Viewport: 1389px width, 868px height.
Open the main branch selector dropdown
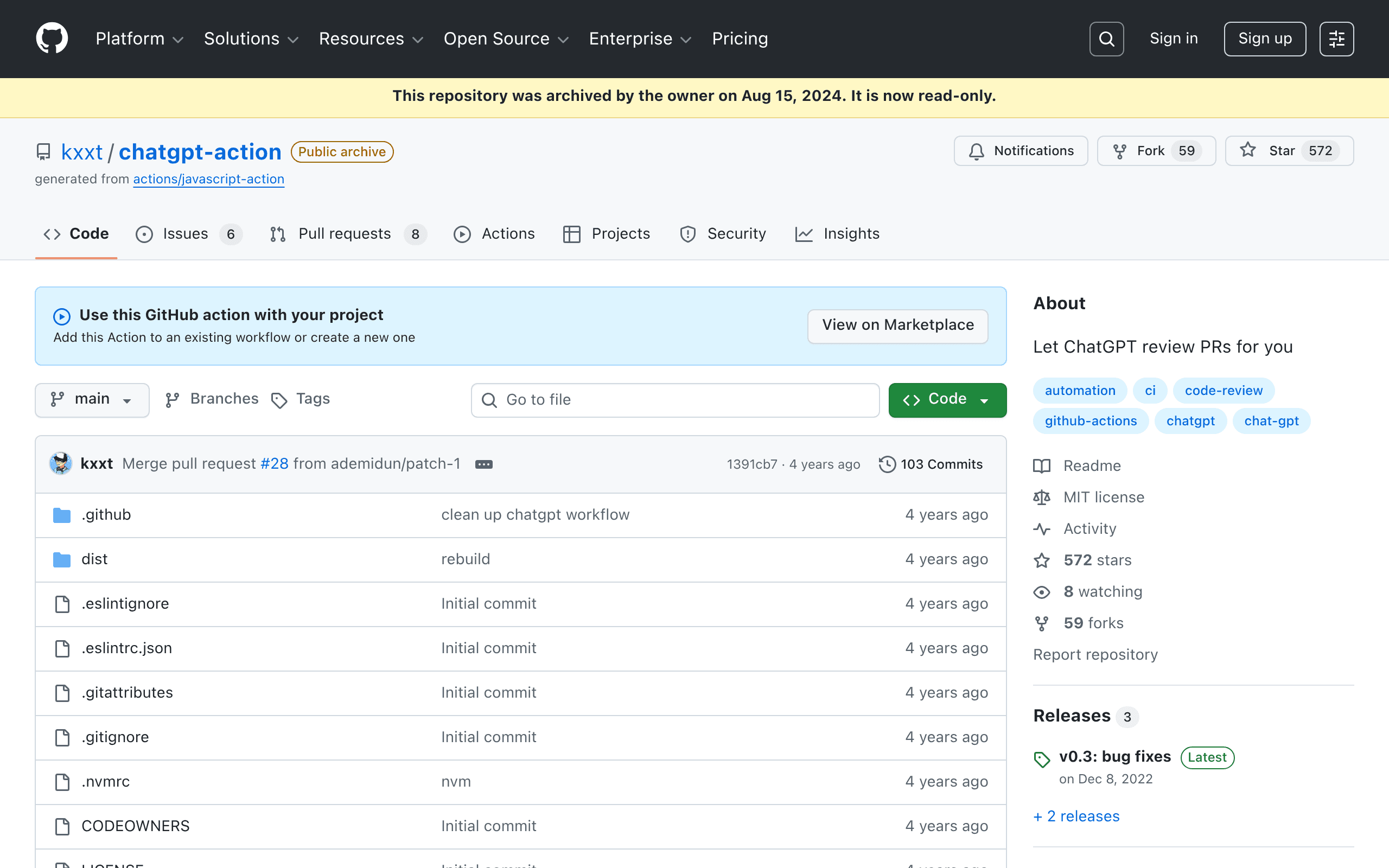(92, 400)
